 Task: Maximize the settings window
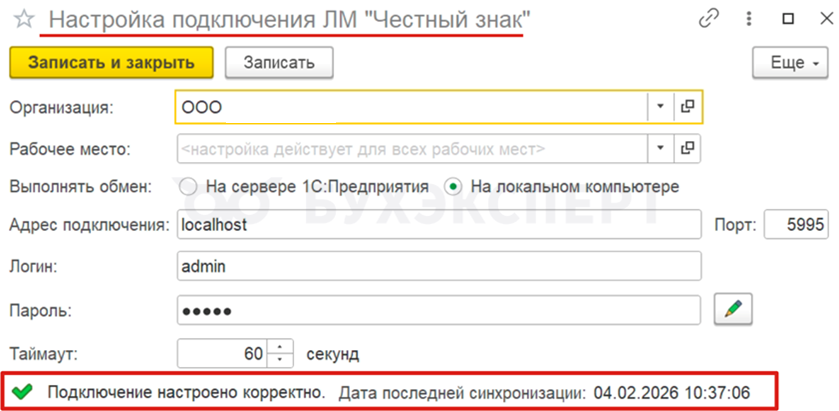[787, 19]
